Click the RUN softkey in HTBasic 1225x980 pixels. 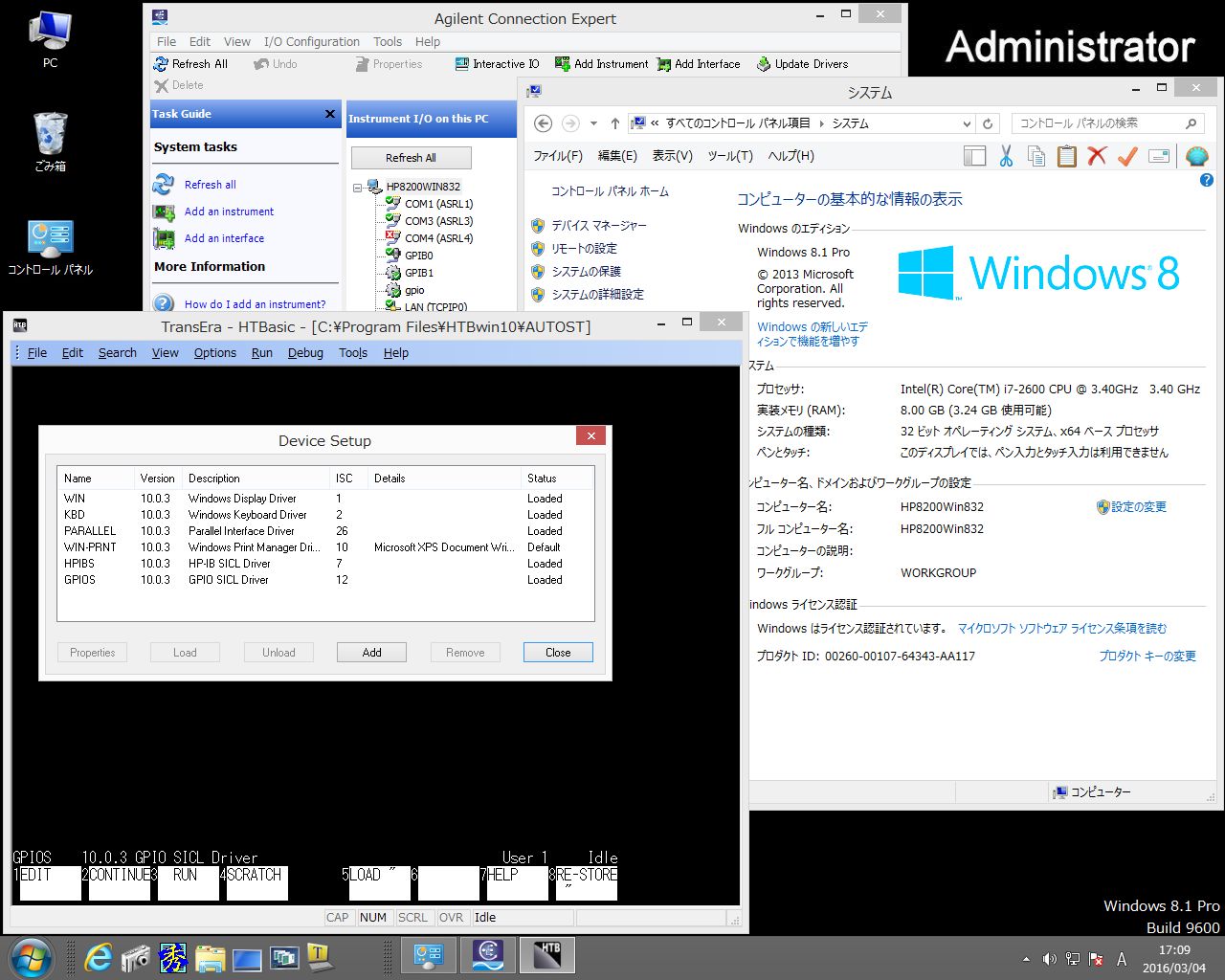coord(188,882)
